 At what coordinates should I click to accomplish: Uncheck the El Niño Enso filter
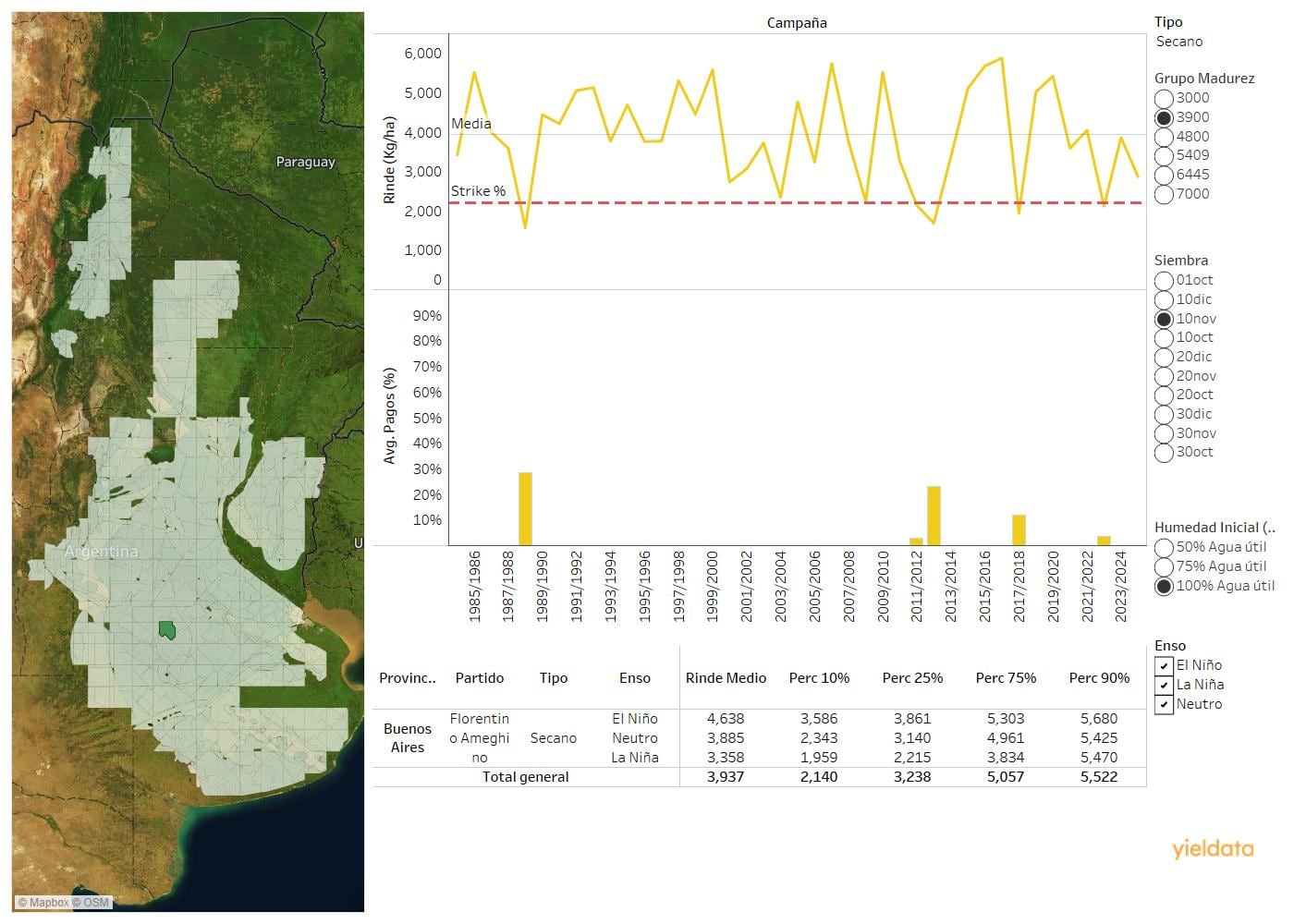[1165, 665]
